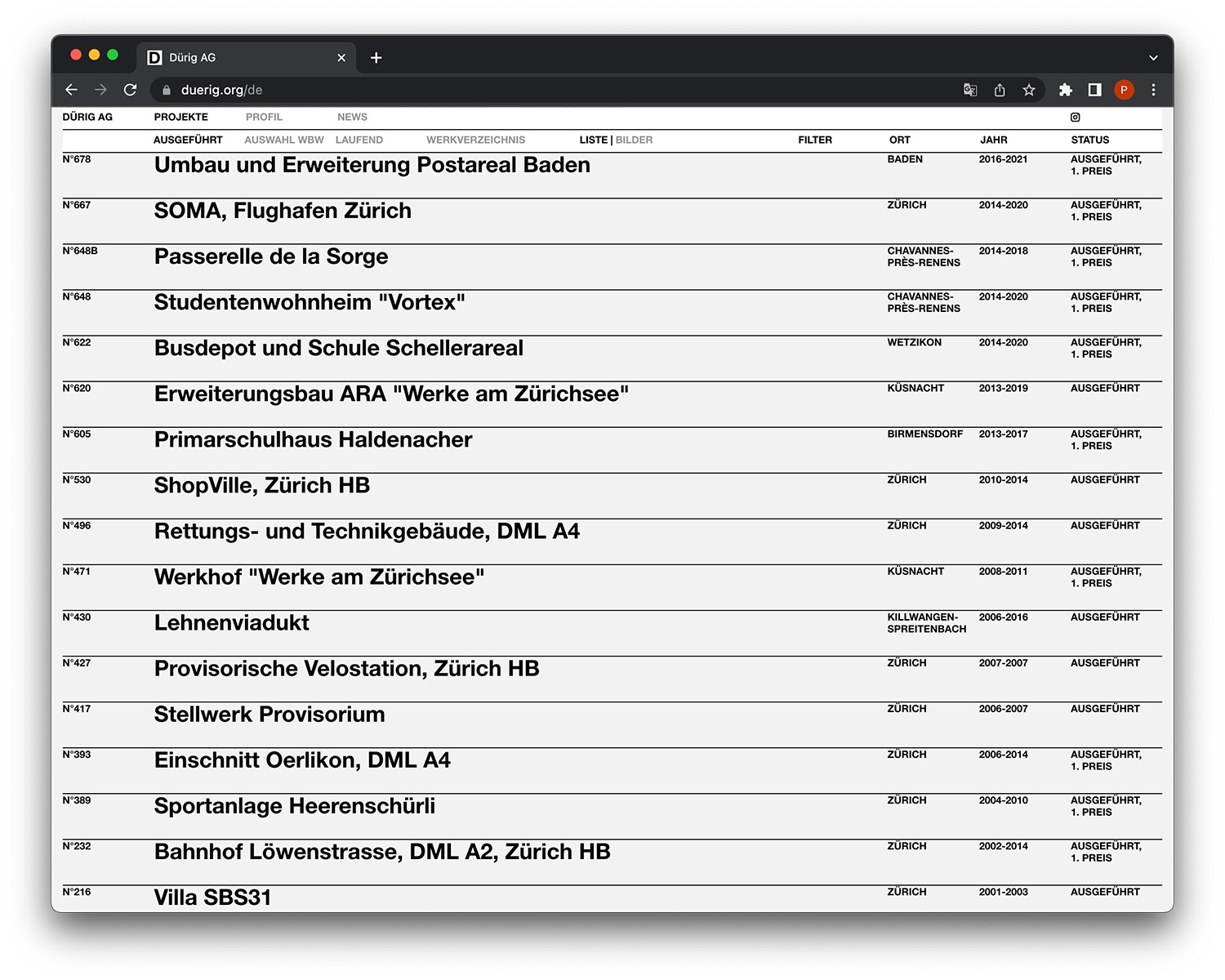The height and width of the screenshot is (980, 1225).
Task: Switch to LISTE view
Action: tap(593, 140)
